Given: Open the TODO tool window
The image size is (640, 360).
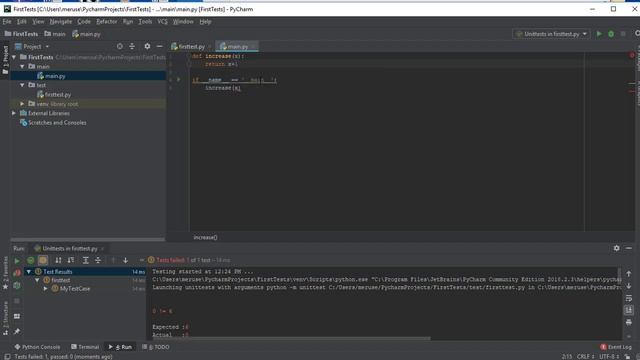Looking at the screenshot, I should (156, 347).
